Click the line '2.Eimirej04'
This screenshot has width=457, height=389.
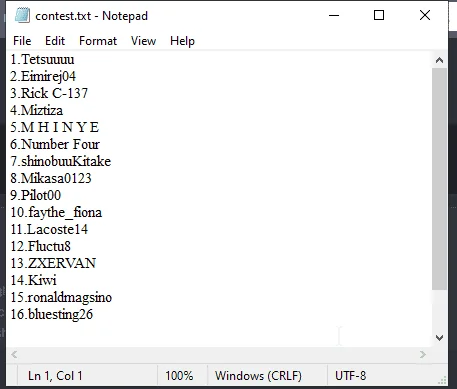pyautogui.click(x=43, y=77)
